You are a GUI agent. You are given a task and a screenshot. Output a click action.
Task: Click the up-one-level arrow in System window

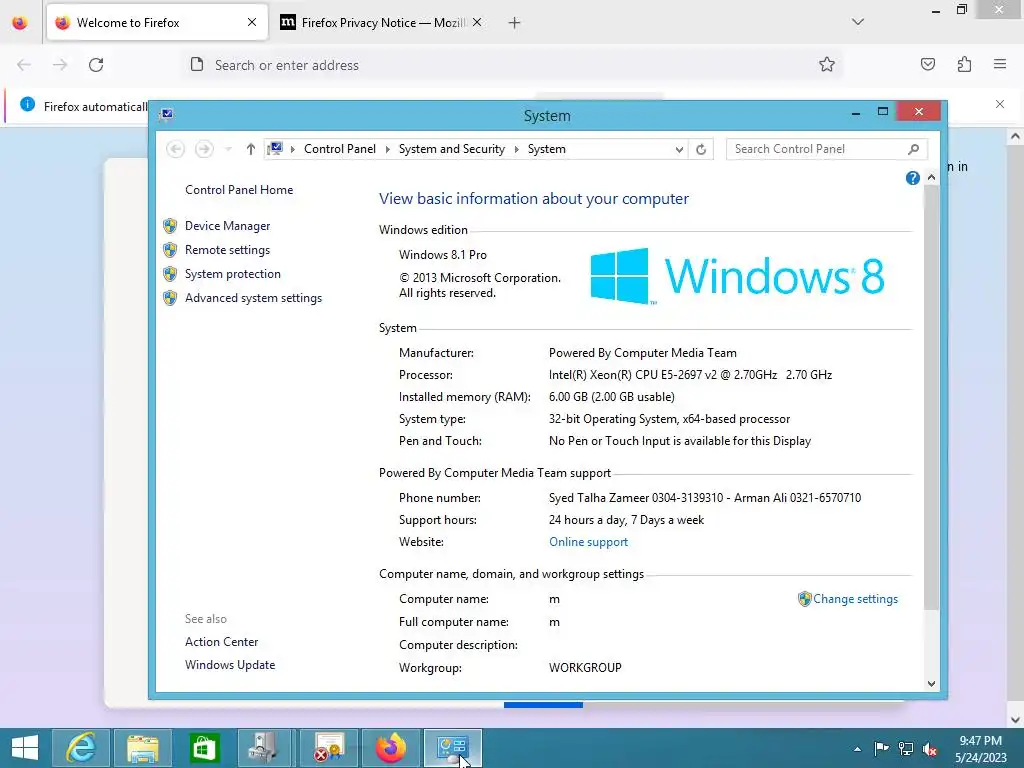pos(250,149)
